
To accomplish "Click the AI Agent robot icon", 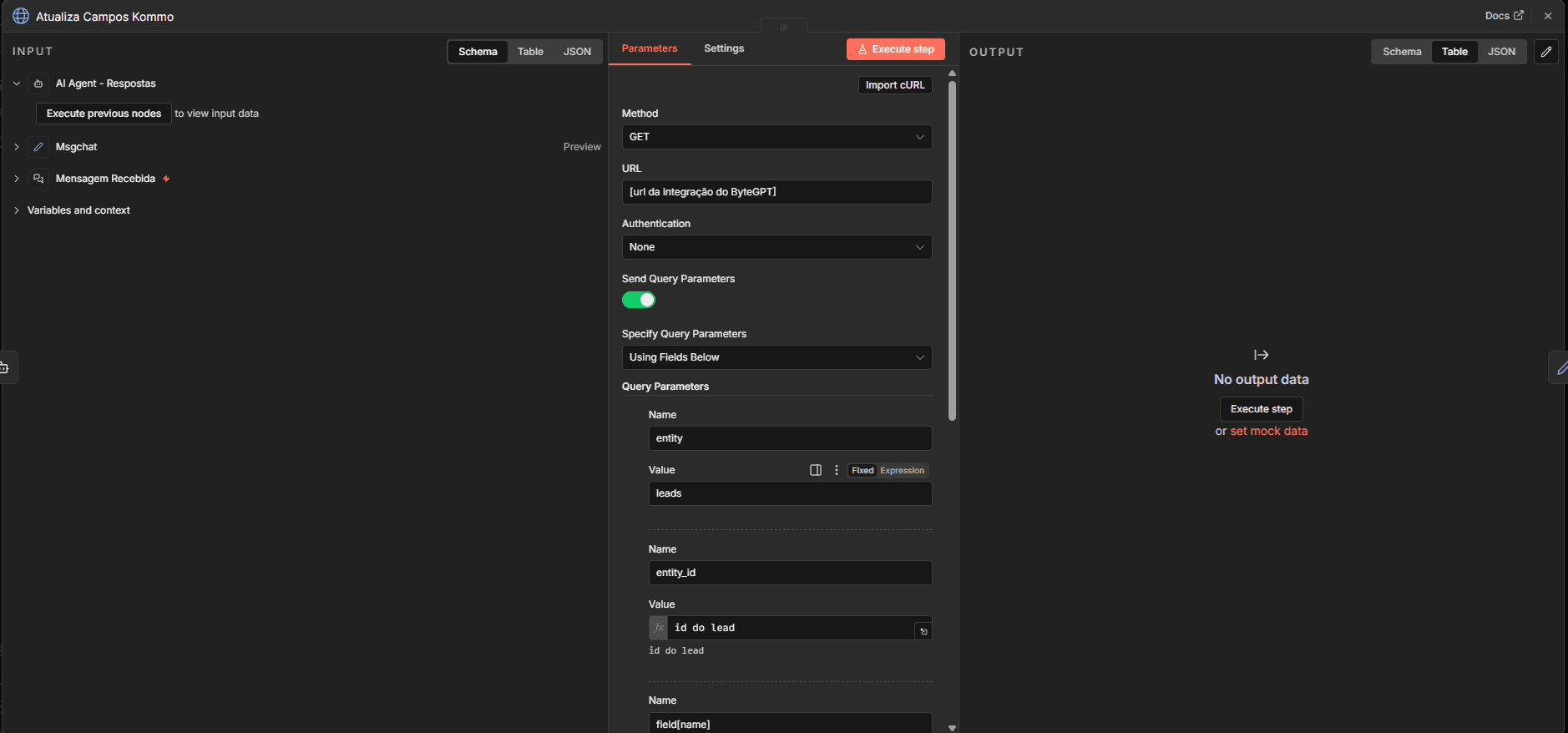I will point(38,83).
